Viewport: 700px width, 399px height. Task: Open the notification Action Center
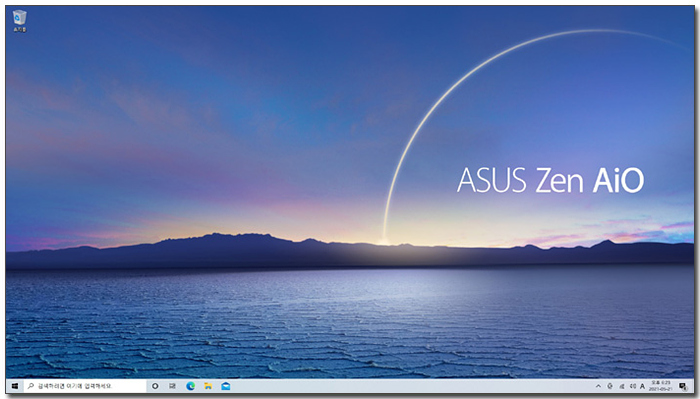tap(683, 386)
